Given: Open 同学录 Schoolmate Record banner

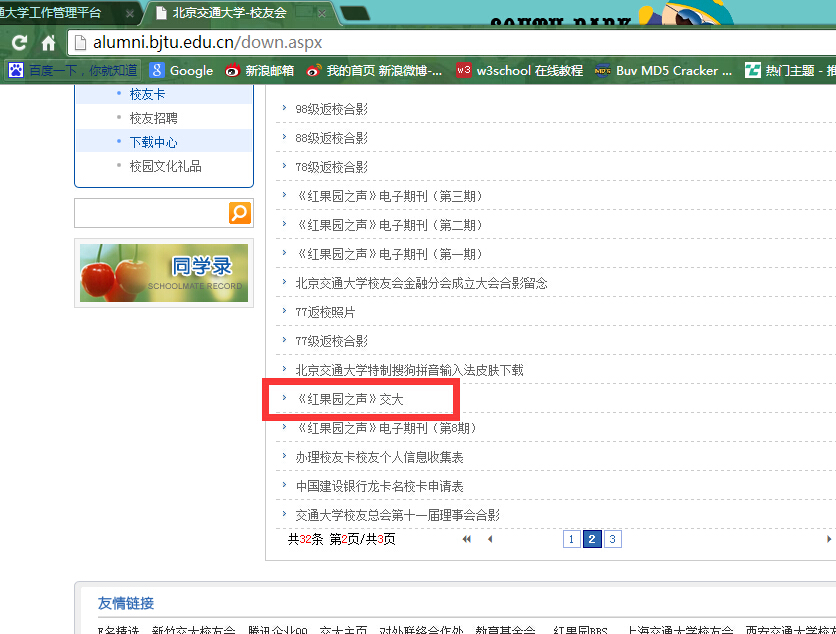Looking at the screenshot, I should click(x=164, y=273).
